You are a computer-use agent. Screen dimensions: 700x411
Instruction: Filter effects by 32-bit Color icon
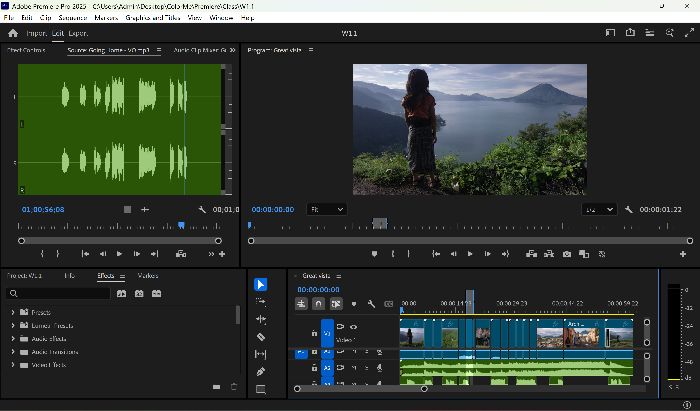pos(139,293)
